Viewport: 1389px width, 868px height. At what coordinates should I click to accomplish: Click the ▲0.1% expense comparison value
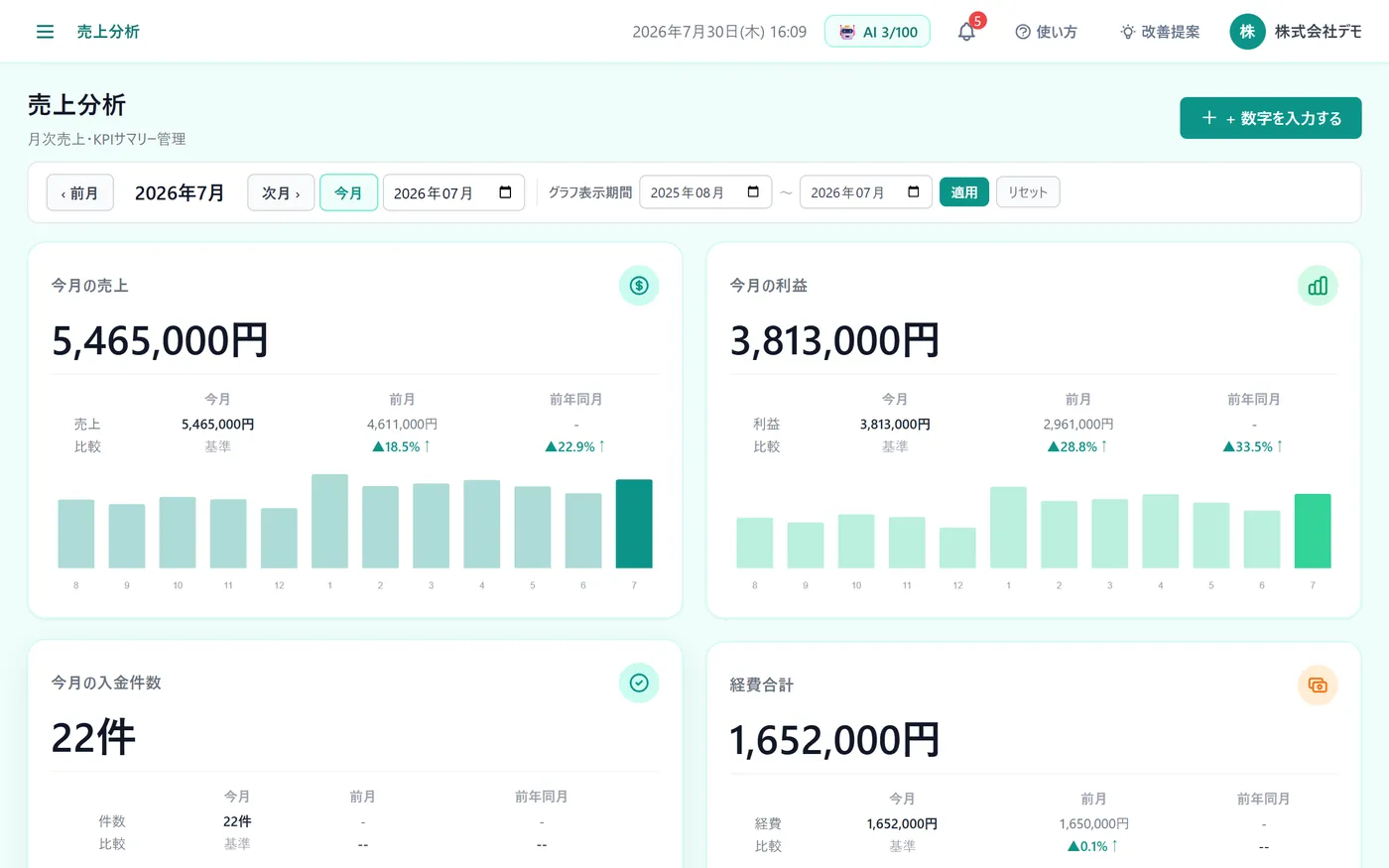point(1092,846)
